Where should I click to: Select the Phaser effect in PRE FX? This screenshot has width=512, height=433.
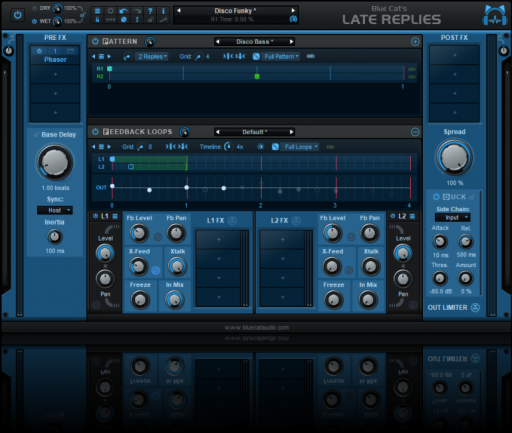(55, 60)
